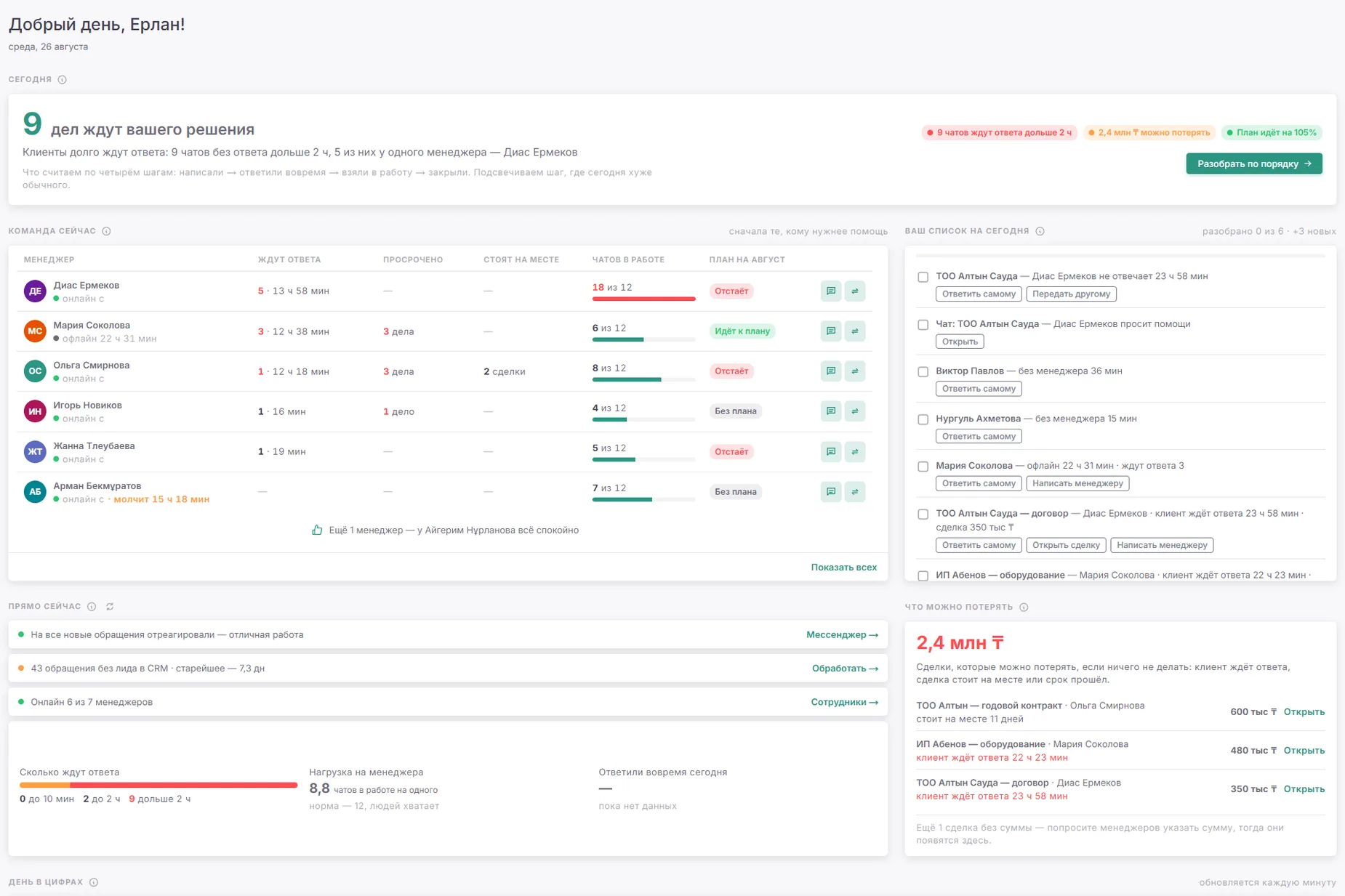Viewport: 1345px width, 896px height.
Task: Click Сколько ждут ответа wait-time bar
Action: point(158,785)
